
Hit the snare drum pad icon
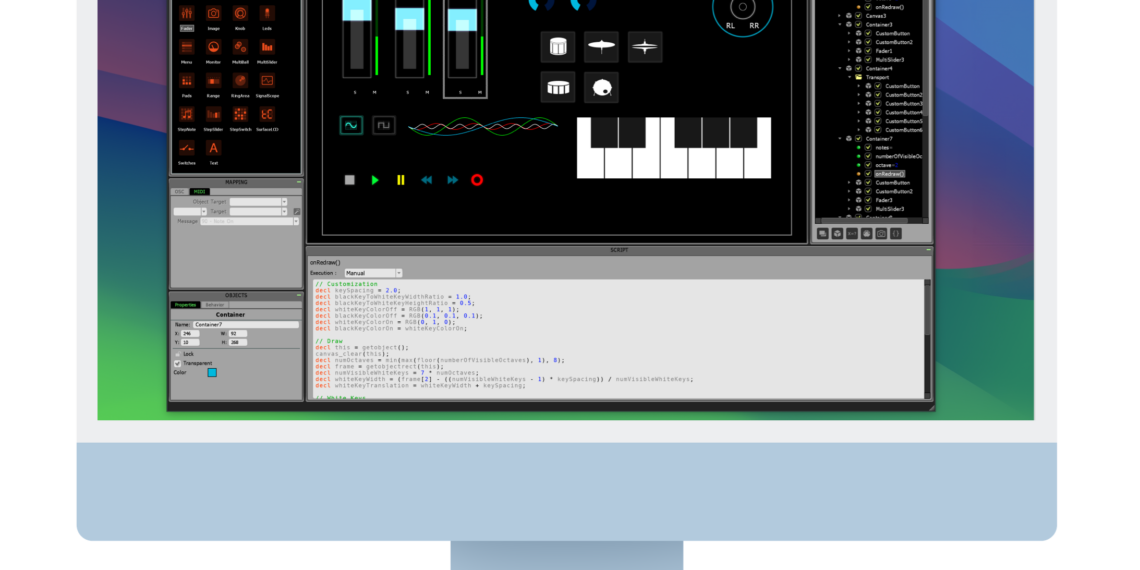(558, 46)
